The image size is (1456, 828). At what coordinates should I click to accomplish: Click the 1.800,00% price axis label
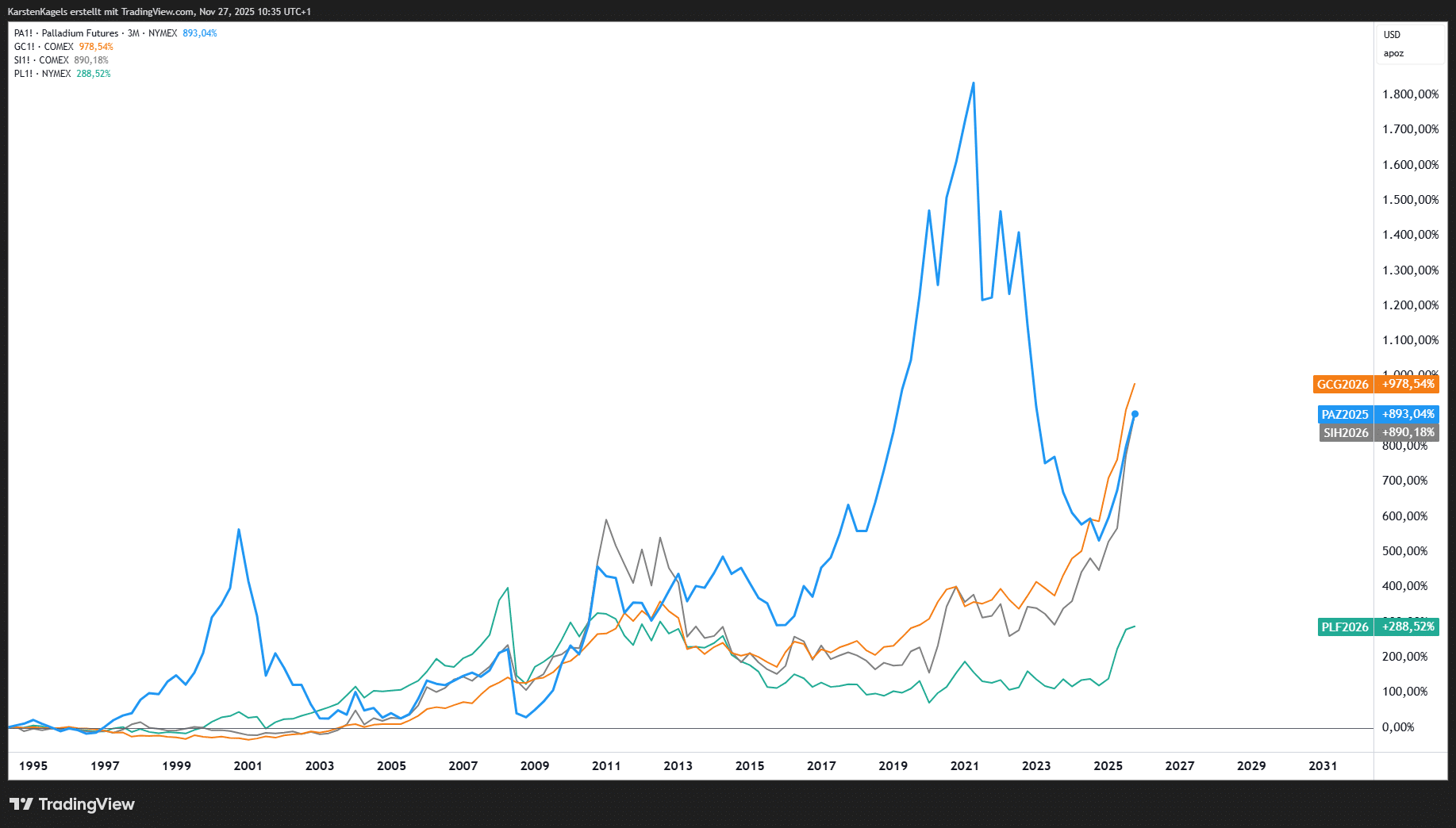coord(1410,94)
